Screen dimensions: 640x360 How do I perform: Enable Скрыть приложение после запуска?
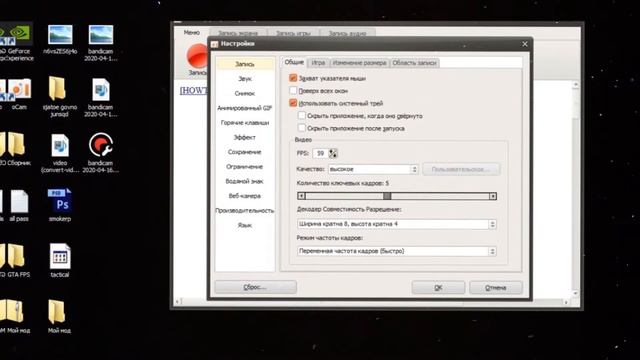[302, 128]
